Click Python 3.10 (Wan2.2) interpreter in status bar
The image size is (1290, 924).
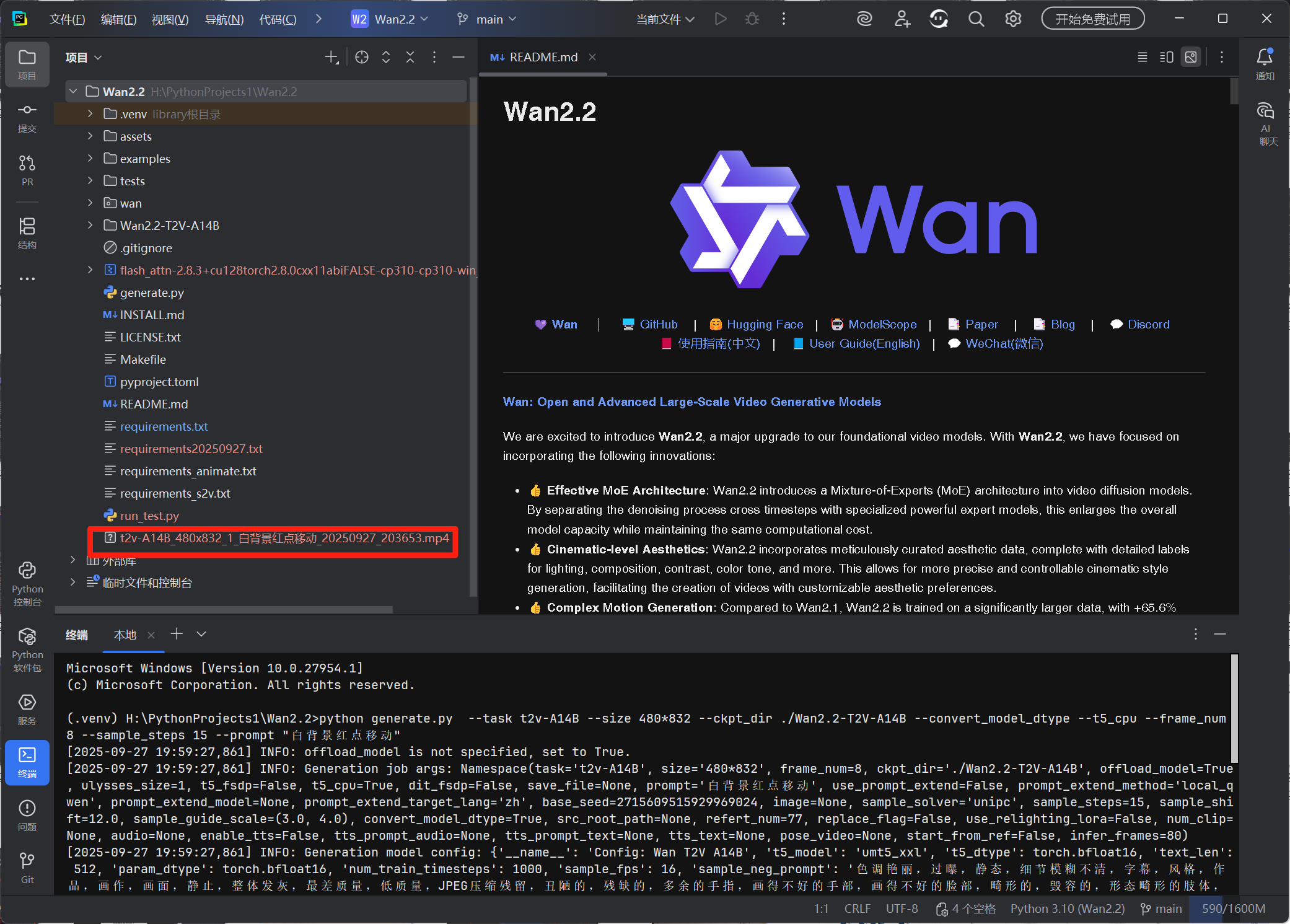click(x=1067, y=909)
